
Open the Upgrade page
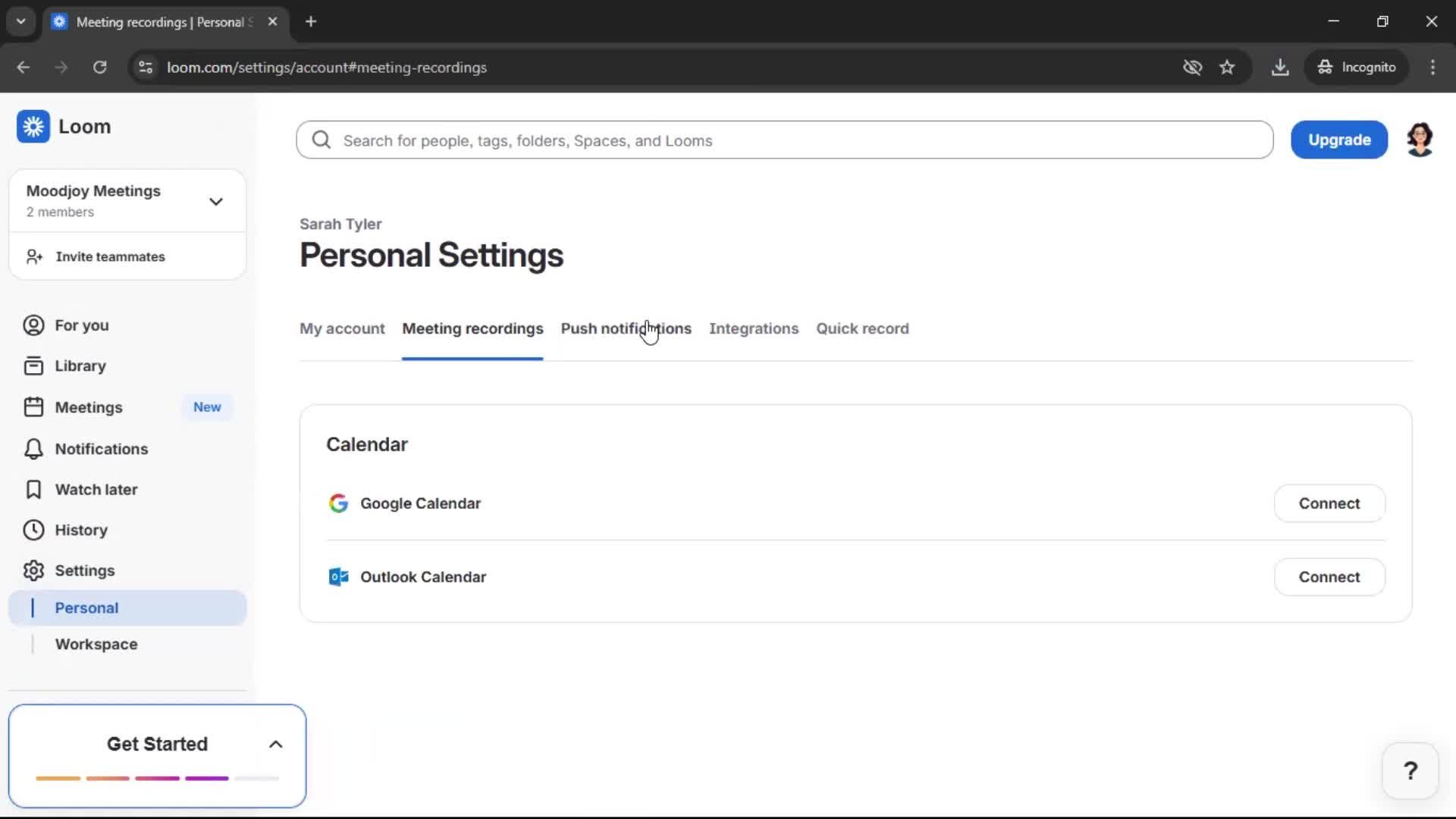pos(1338,140)
